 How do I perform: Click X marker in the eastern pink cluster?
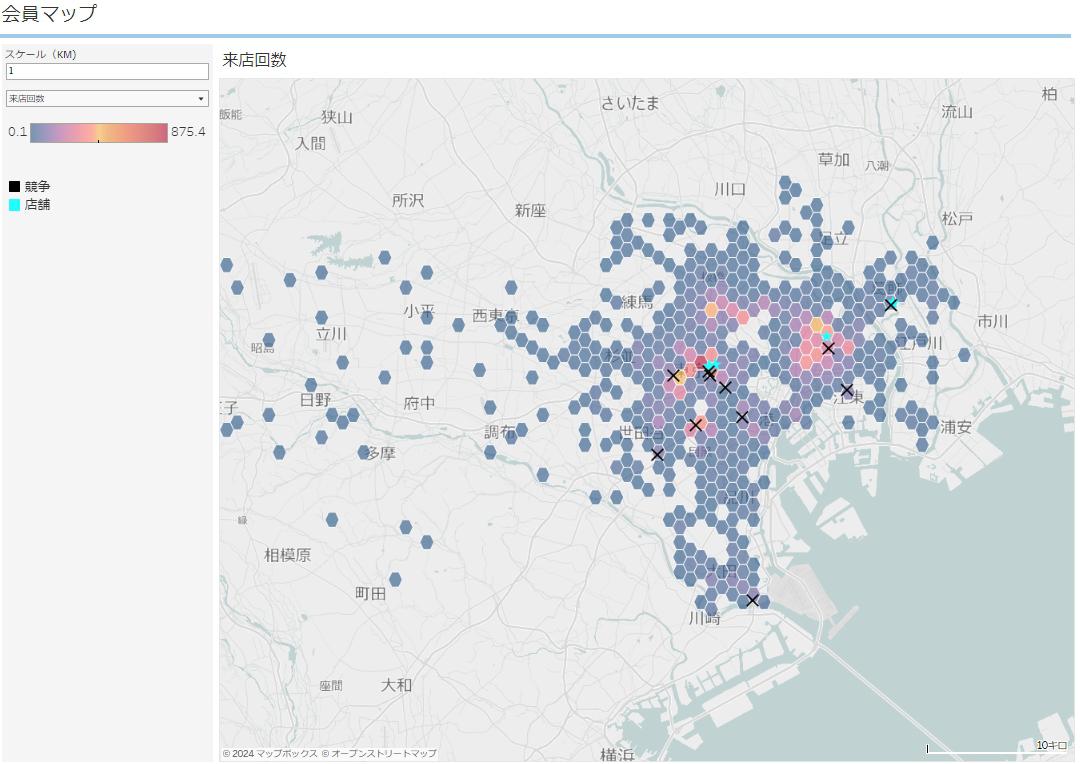click(828, 348)
